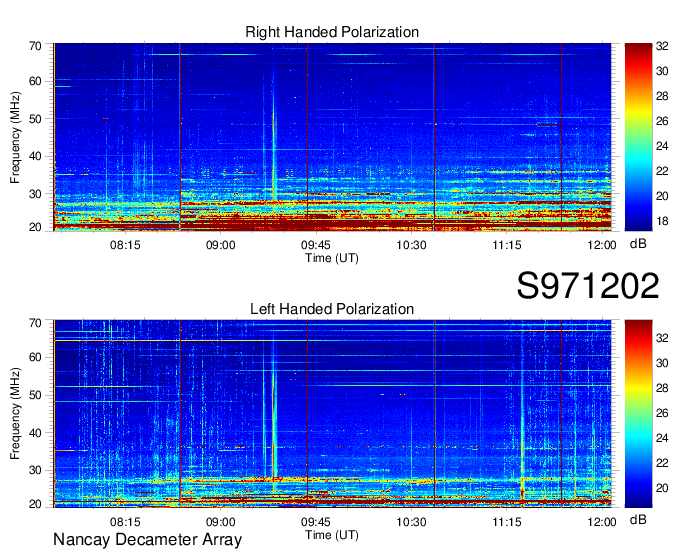Click the "Left Handed Polarization" plot title

[332, 309]
